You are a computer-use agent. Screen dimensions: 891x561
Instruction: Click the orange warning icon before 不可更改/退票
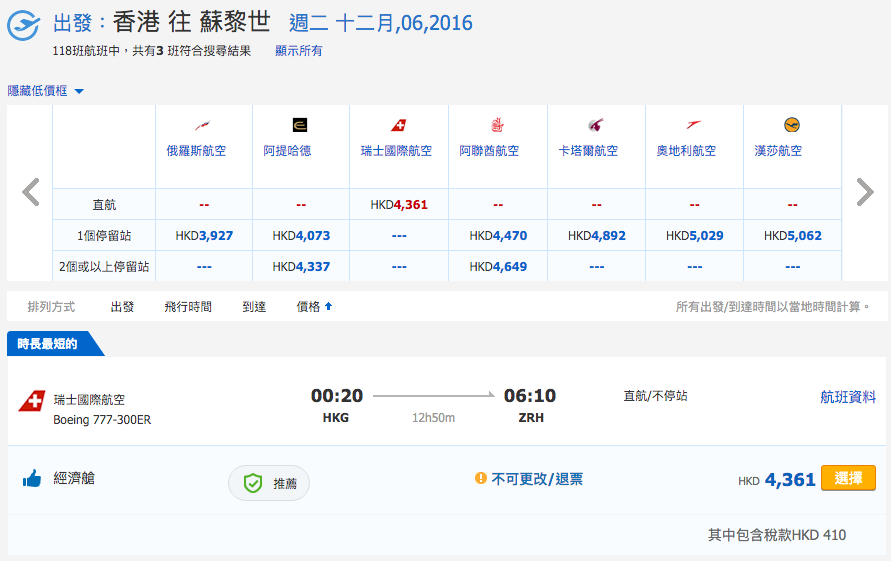pos(481,478)
